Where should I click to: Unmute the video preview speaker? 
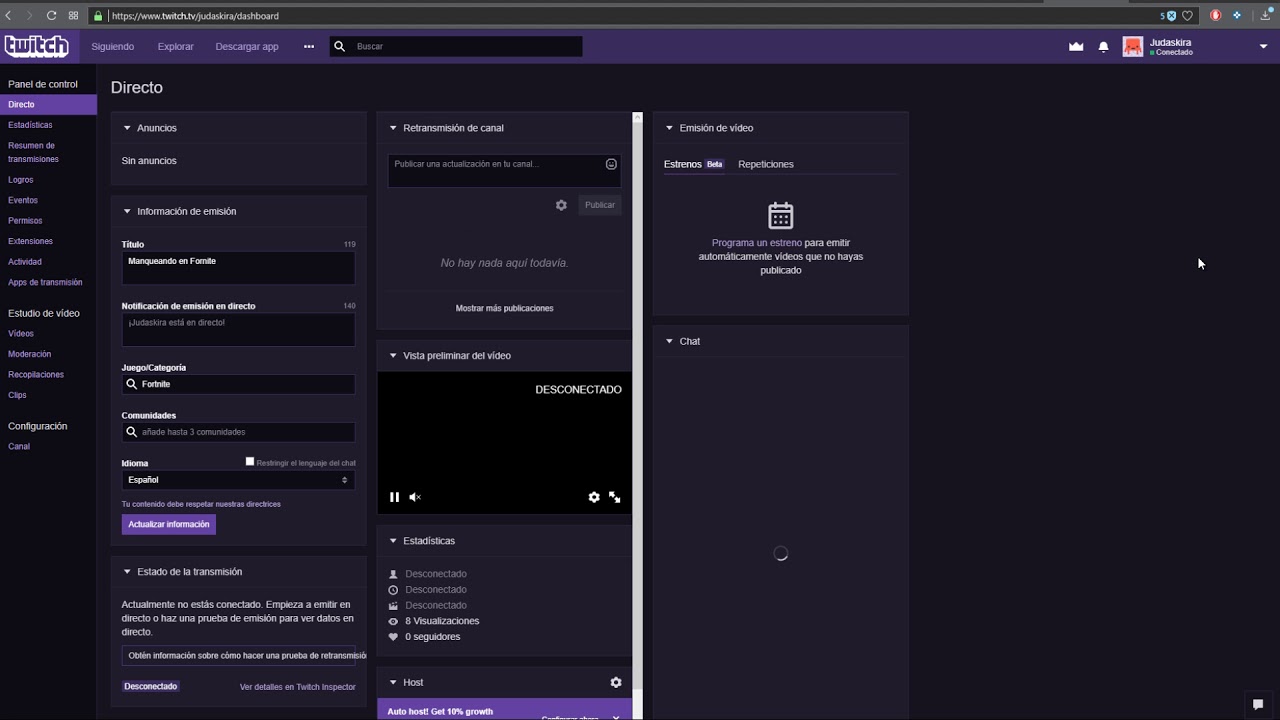pos(415,497)
